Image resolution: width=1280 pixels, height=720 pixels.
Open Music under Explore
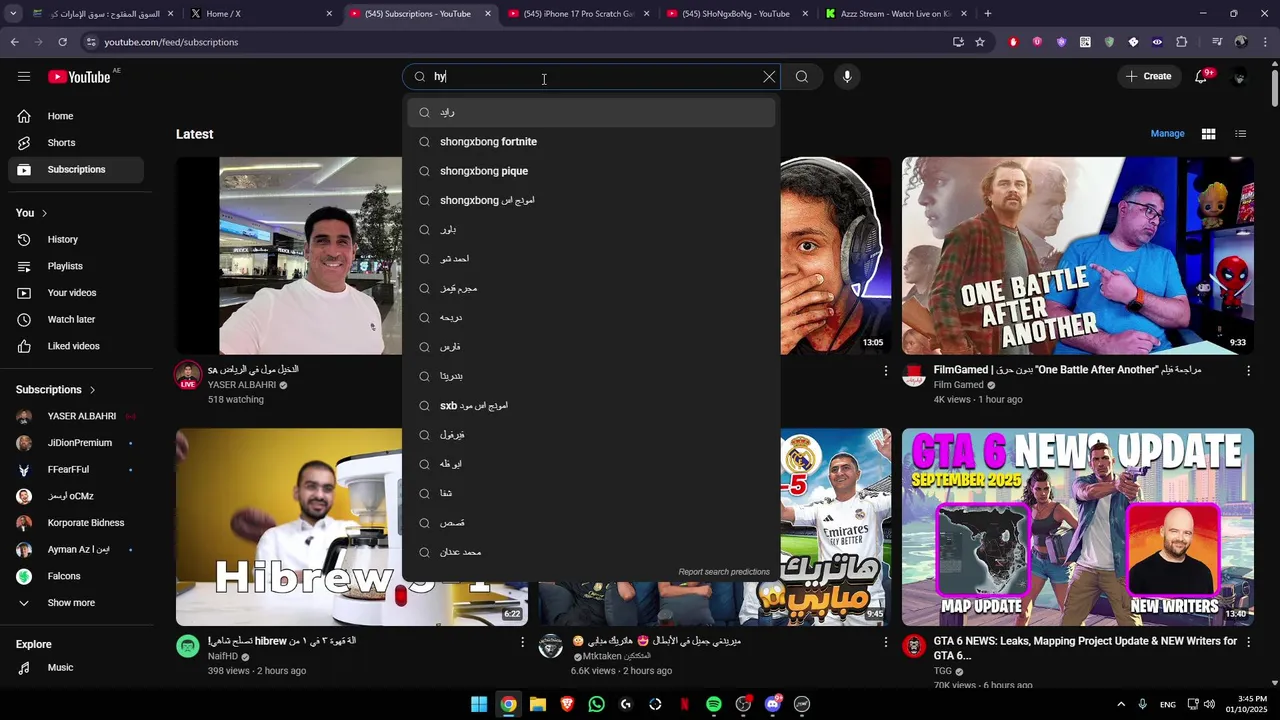[x=76, y=668]
